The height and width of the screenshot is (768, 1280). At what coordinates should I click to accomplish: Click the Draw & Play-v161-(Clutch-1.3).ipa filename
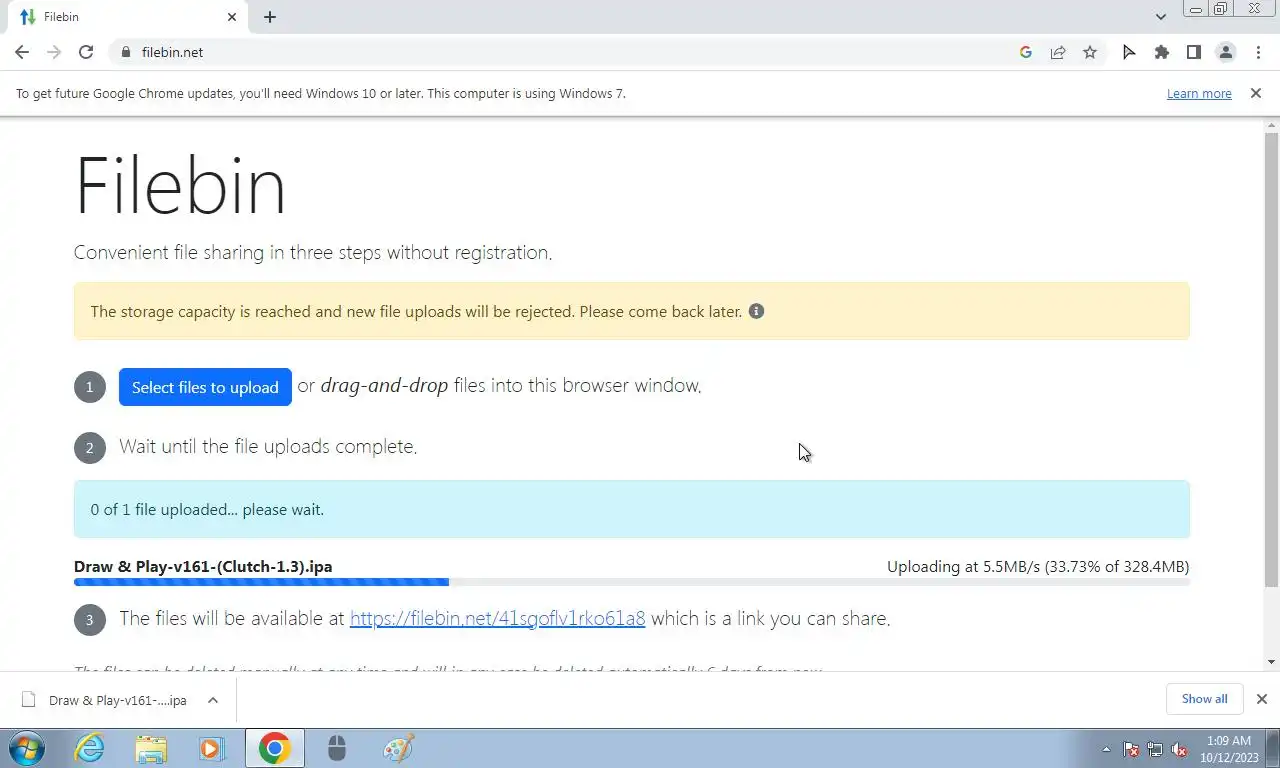click(x=203, y=566)
